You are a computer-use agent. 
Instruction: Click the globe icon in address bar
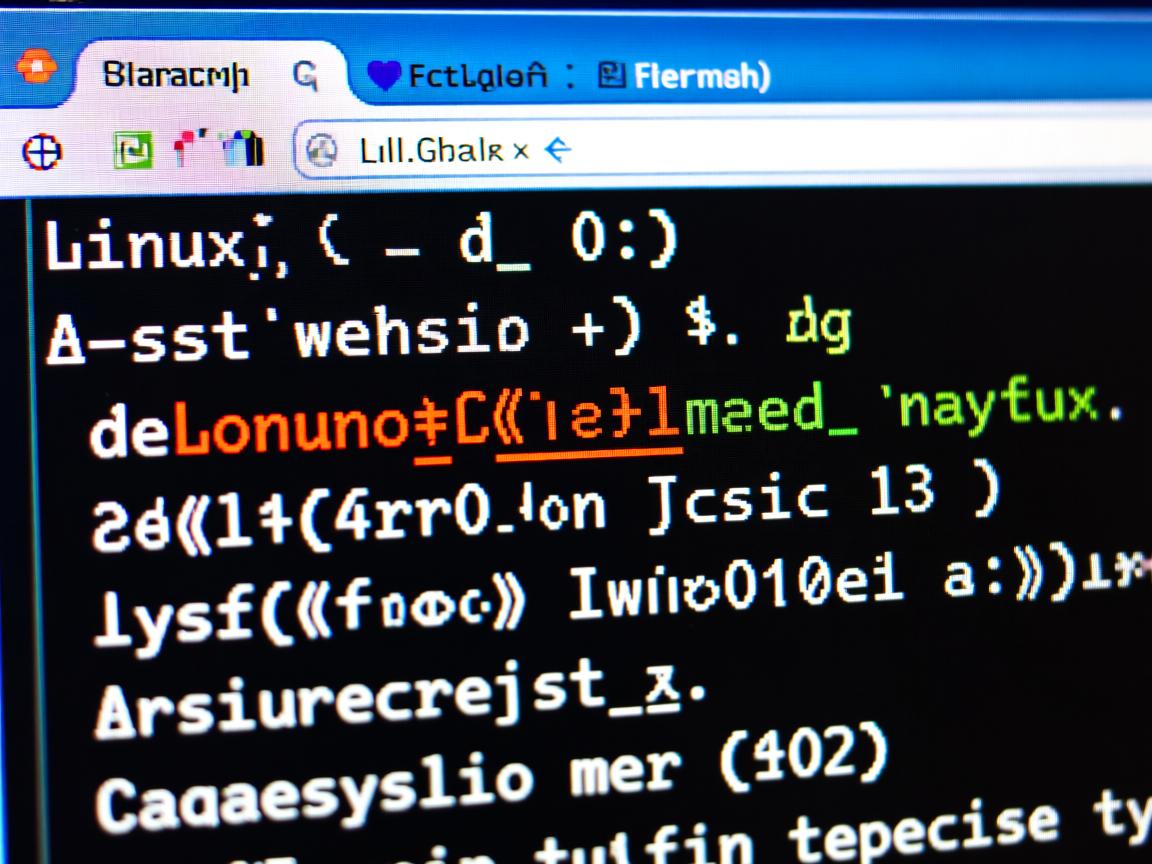tap(323, 151)
